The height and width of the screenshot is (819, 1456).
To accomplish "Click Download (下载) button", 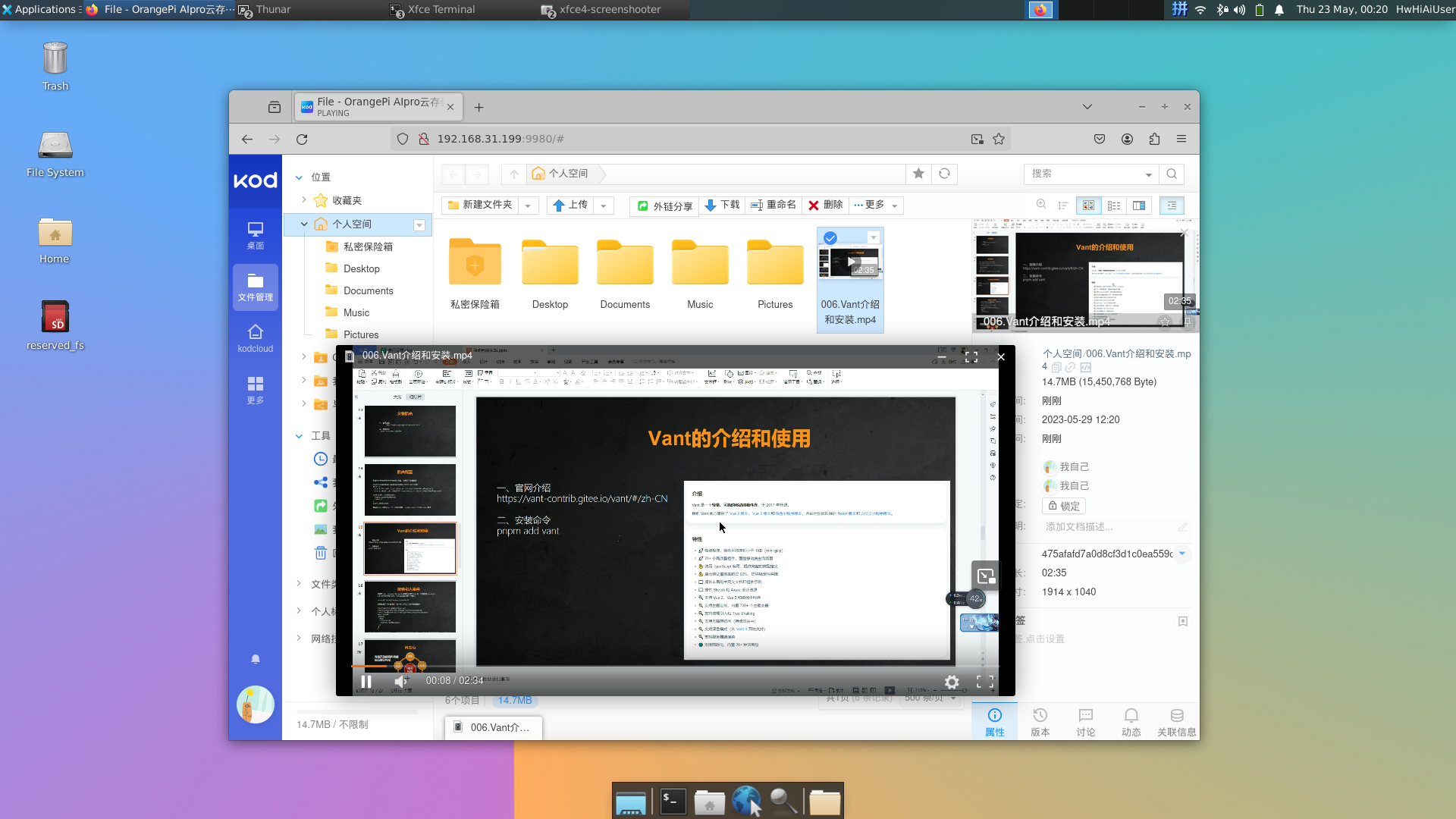I will pyautogui.click(x=722, y=205).
